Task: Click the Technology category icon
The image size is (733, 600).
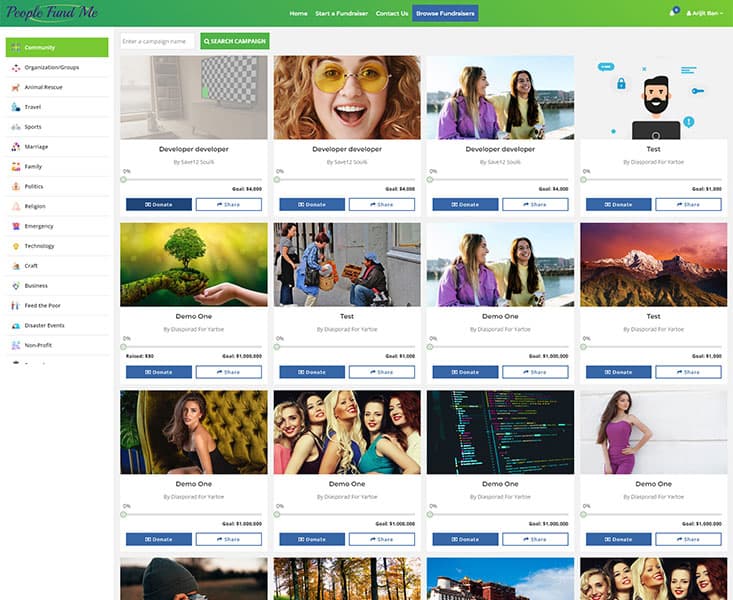Action: 16,246
